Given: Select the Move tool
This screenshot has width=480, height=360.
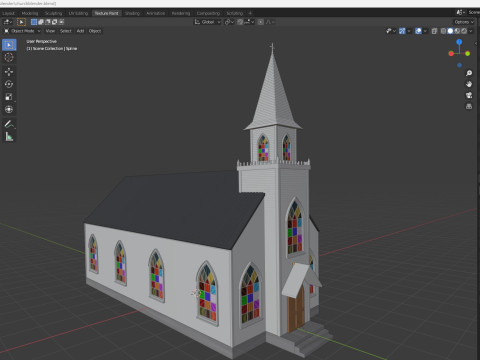Looking at the screenshot, I should pos(9,72).
